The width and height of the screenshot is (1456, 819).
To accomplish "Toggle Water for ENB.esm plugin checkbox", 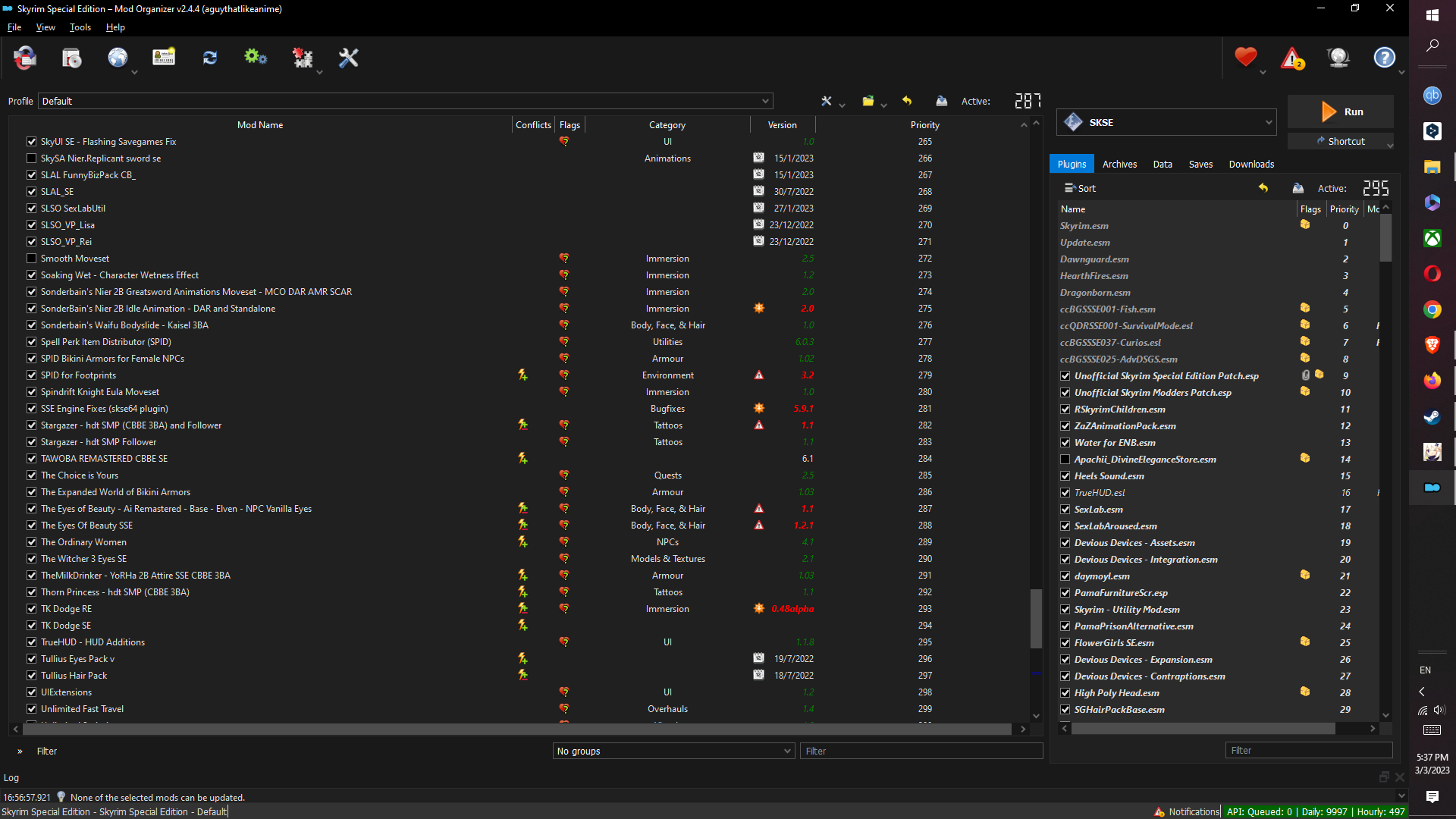I will (x=1065, y=442).
